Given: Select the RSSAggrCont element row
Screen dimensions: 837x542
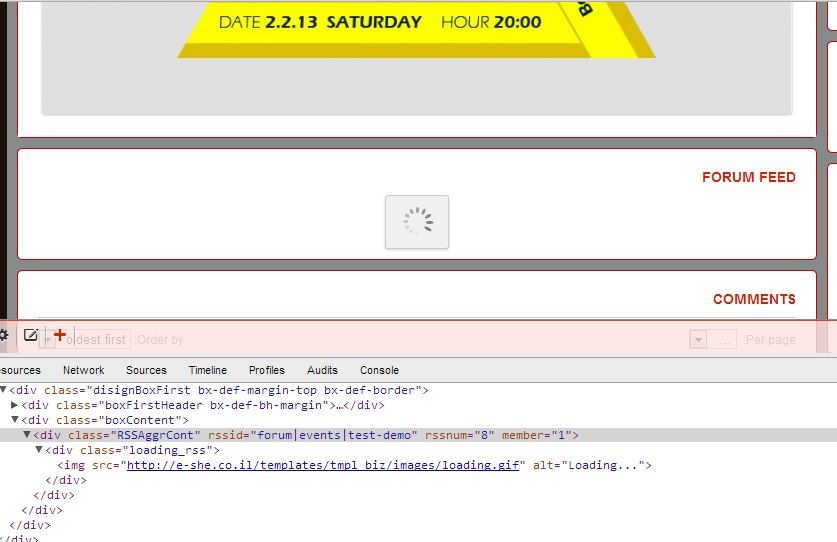Looking at the screenshot, I should pos(418,435).
